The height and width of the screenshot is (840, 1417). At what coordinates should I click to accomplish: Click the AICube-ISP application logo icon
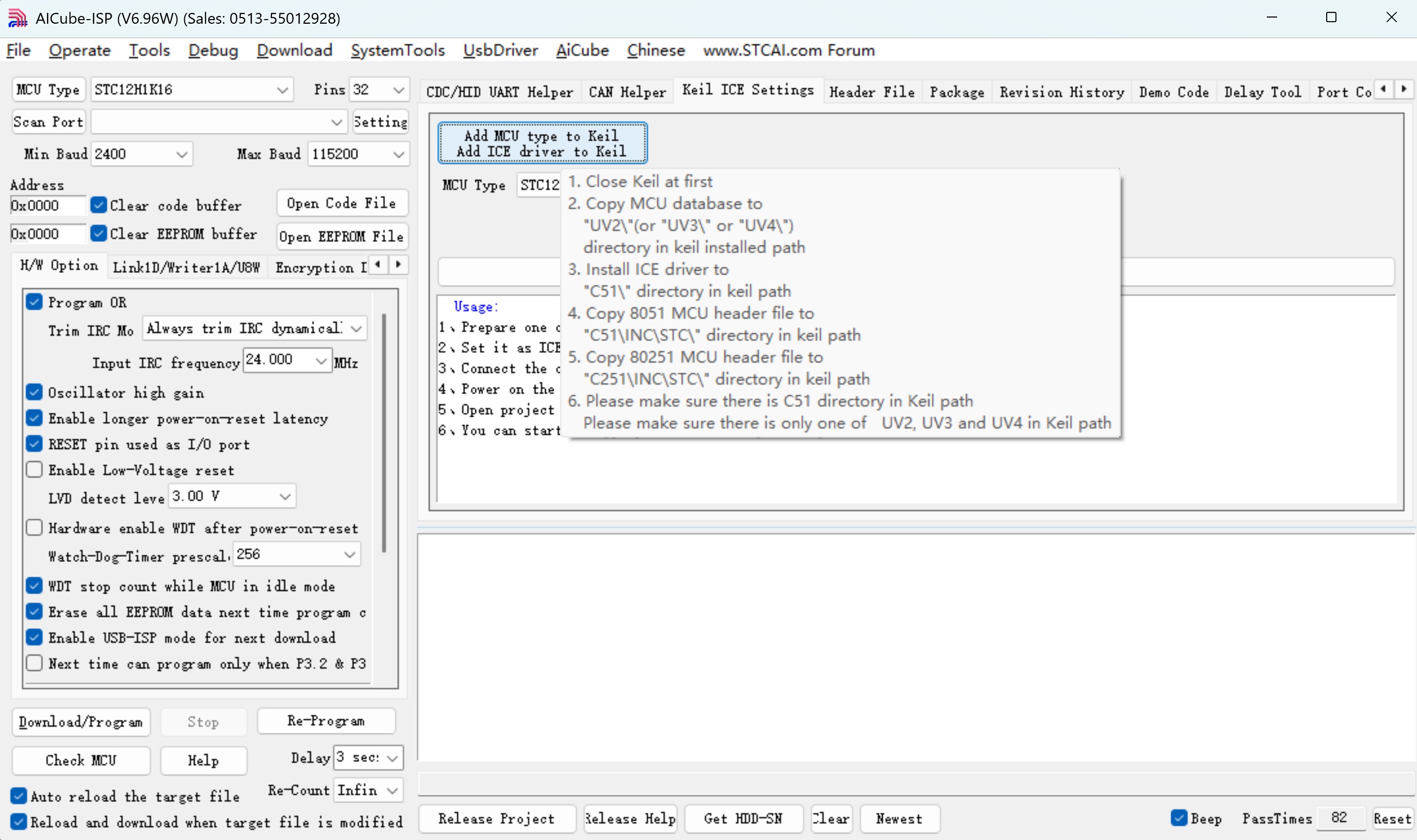click(18, 18)
